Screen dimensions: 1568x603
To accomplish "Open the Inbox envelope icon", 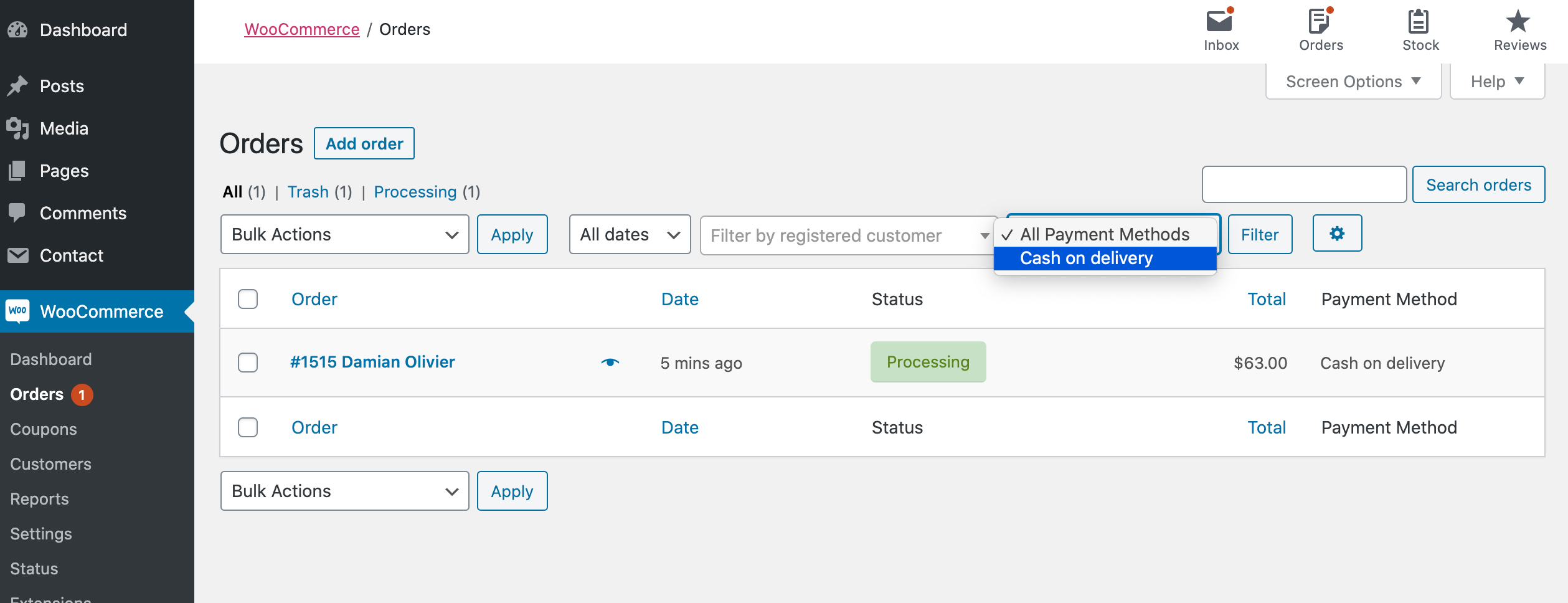I will (x=1219, y=22).
